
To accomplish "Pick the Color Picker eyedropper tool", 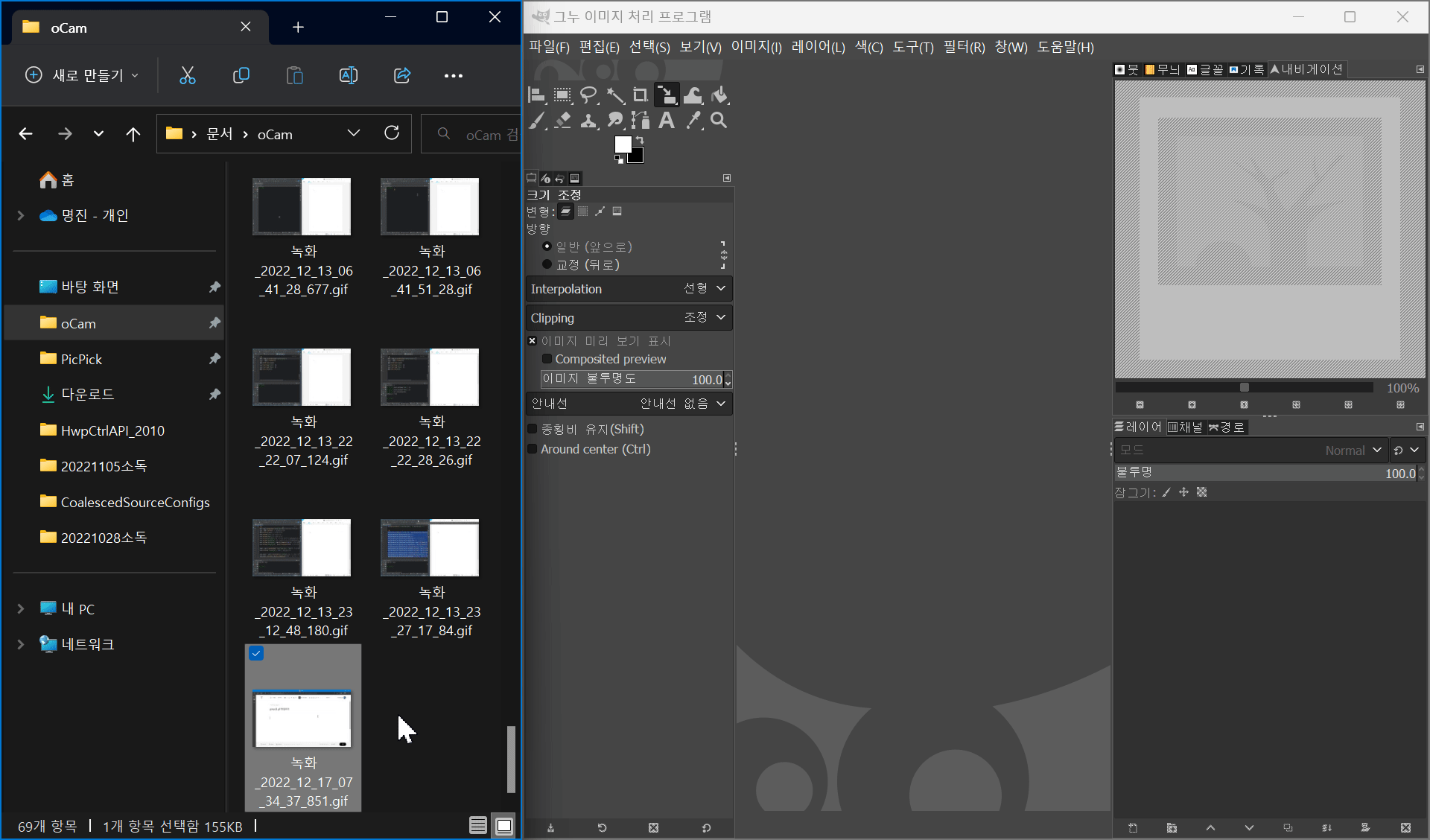I will point(693,121).
